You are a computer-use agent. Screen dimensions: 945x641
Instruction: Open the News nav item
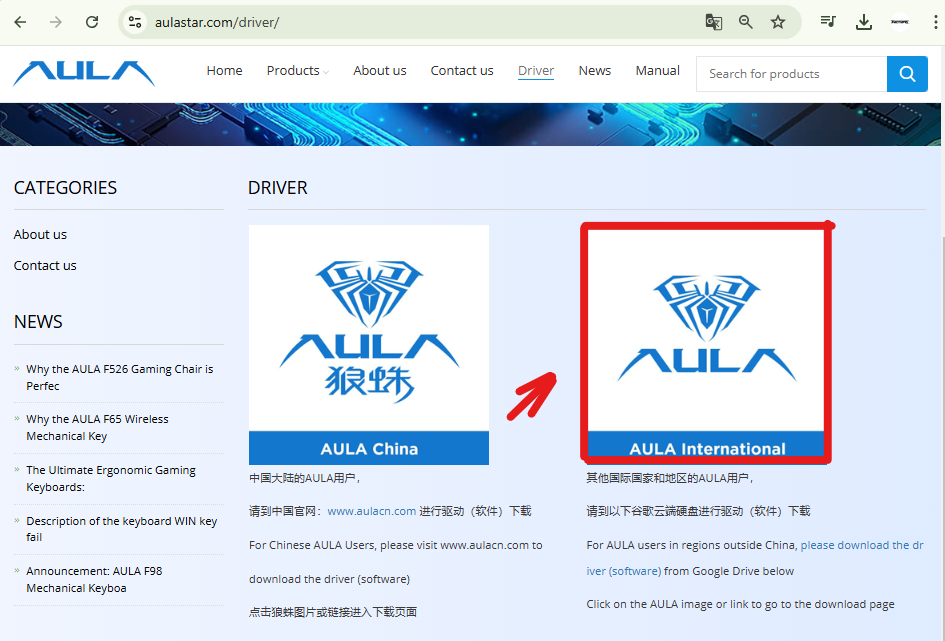(x=595, y=70)
